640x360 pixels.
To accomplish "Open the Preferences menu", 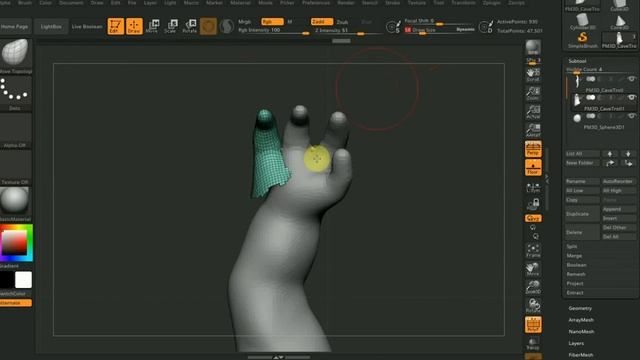I will [x=316, y=3].
